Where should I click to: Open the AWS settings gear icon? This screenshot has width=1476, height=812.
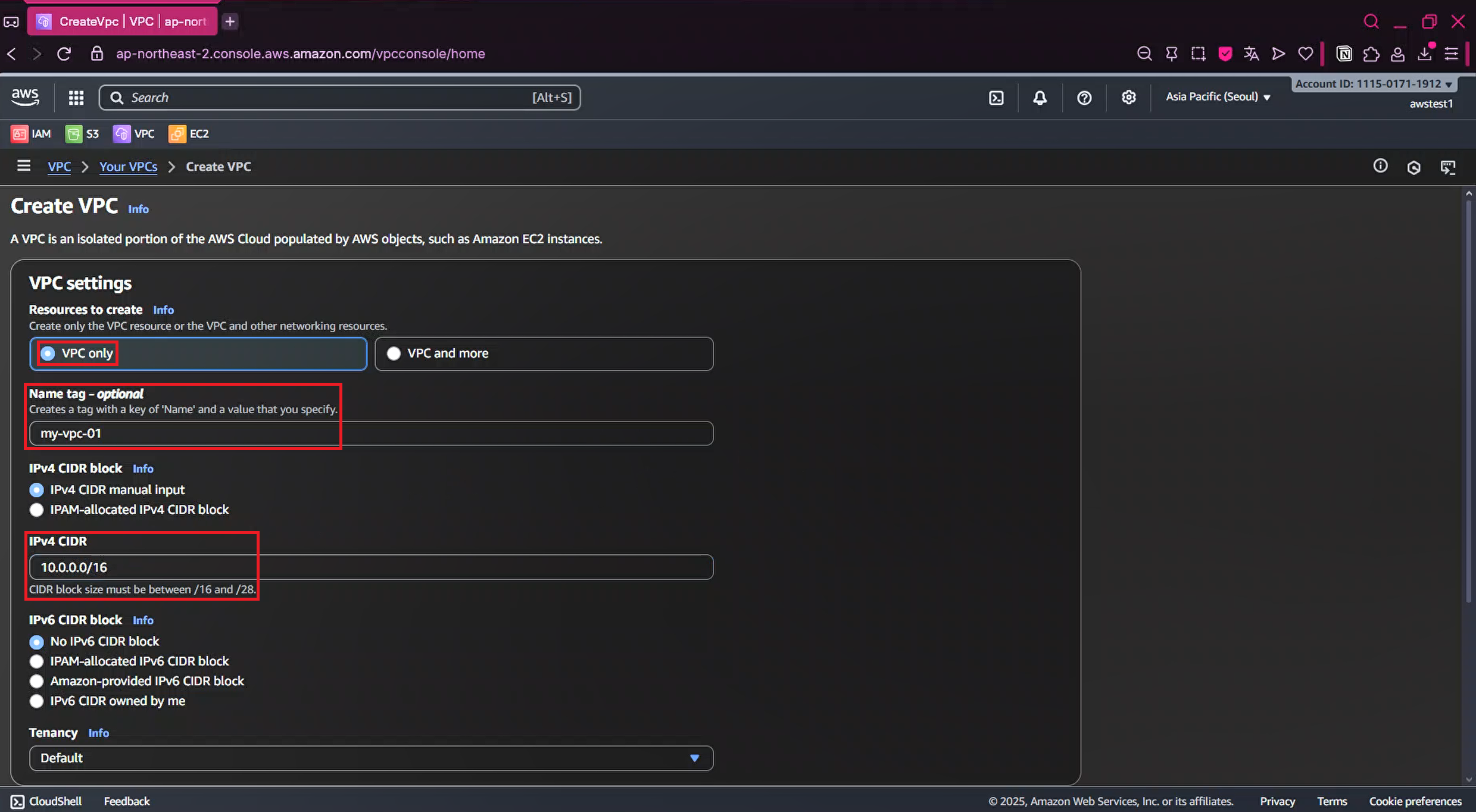(1128, 98)
